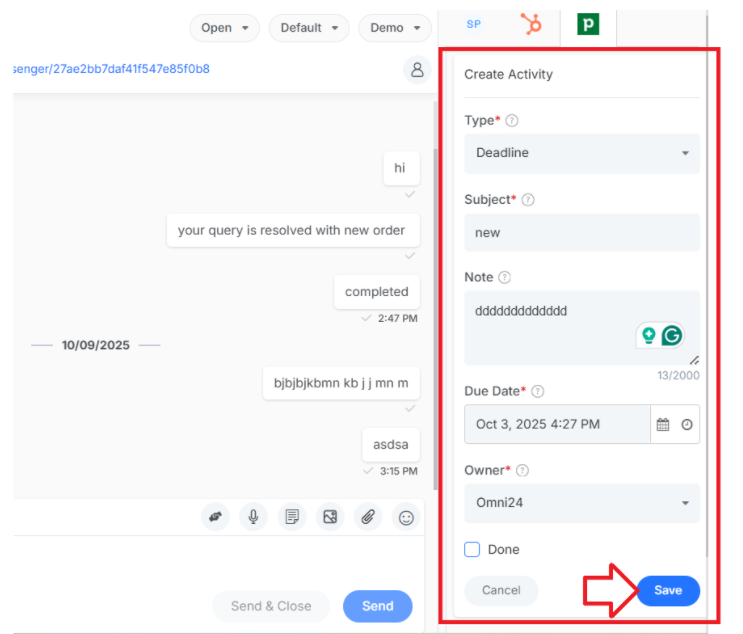Expand the Owner dropdown showing Omni24
This screenshot has width=743, height=634.
582,503
